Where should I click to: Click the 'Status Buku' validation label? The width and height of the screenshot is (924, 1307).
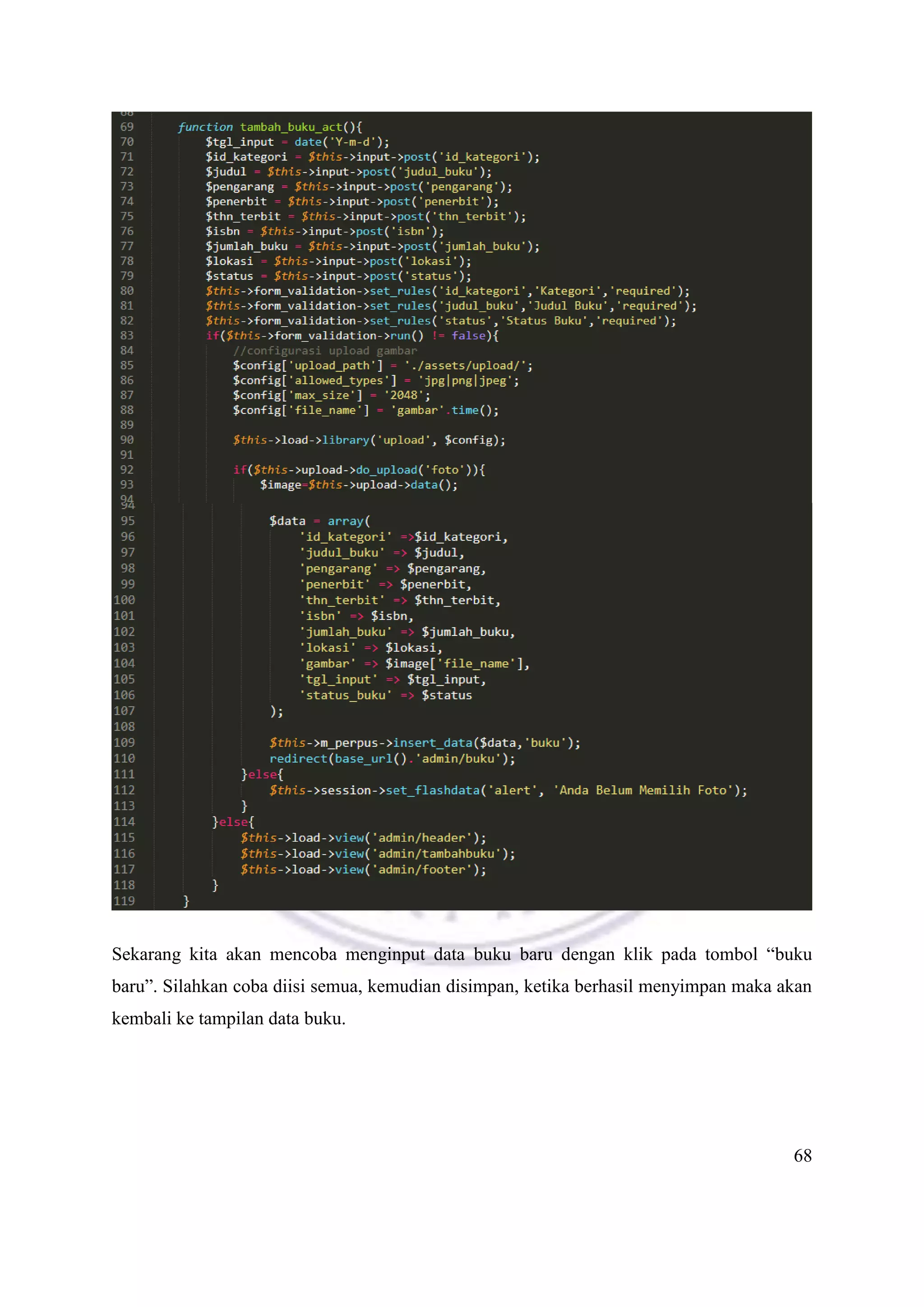[543, 320]
